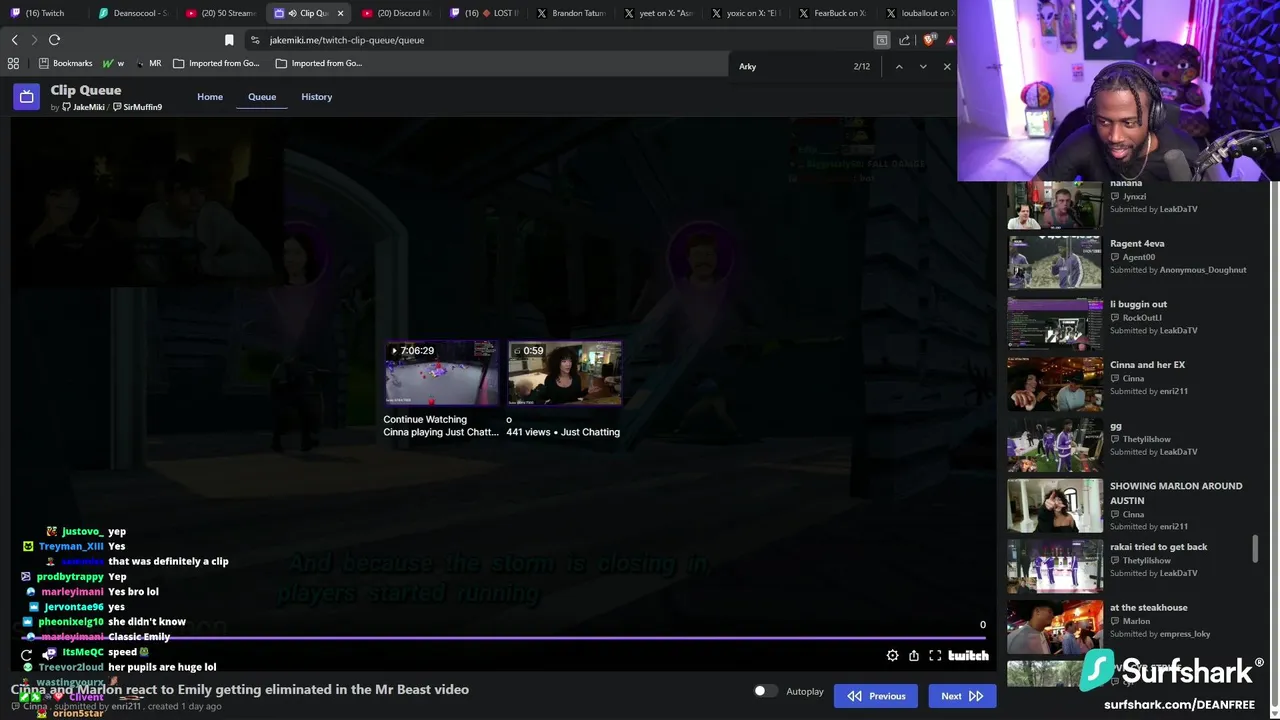Play the 0:59 recommended clip thumbnail

tap(564, 373)
